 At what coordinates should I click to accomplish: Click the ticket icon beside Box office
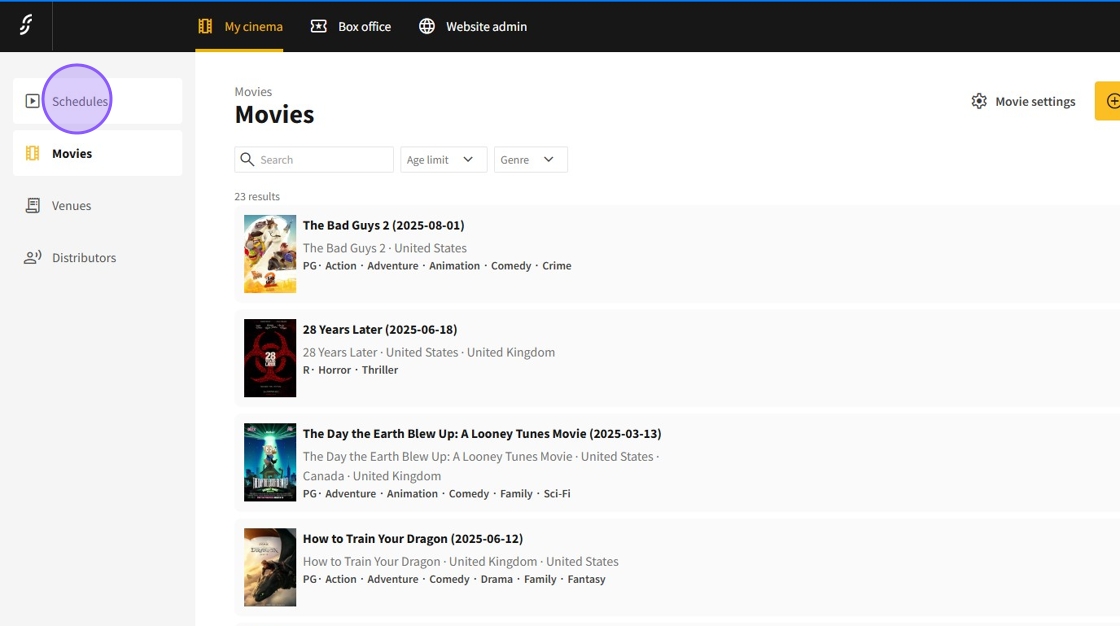(319, 26)
